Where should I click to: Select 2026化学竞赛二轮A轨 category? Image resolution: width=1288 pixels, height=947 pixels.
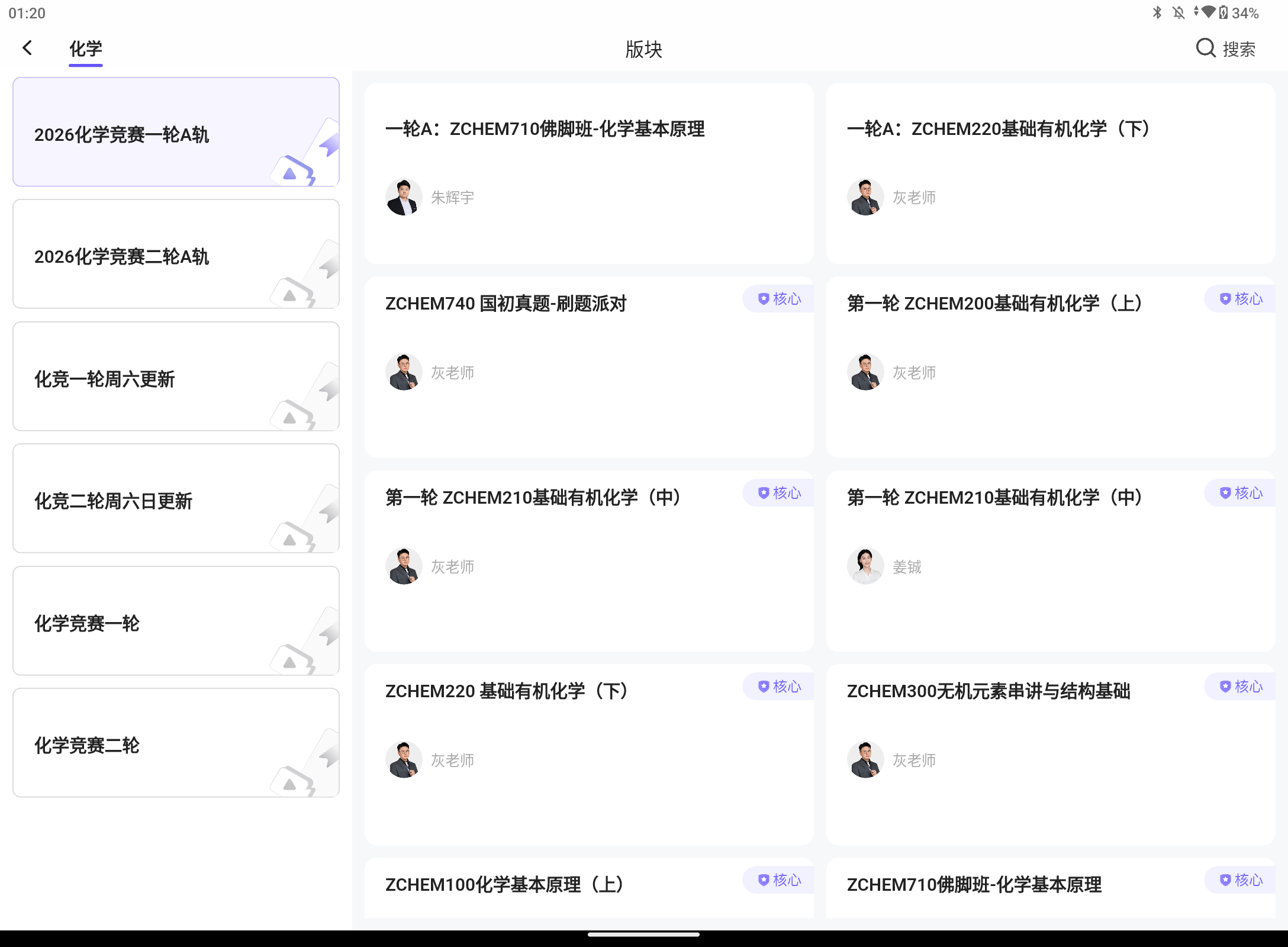coord(176,254)
